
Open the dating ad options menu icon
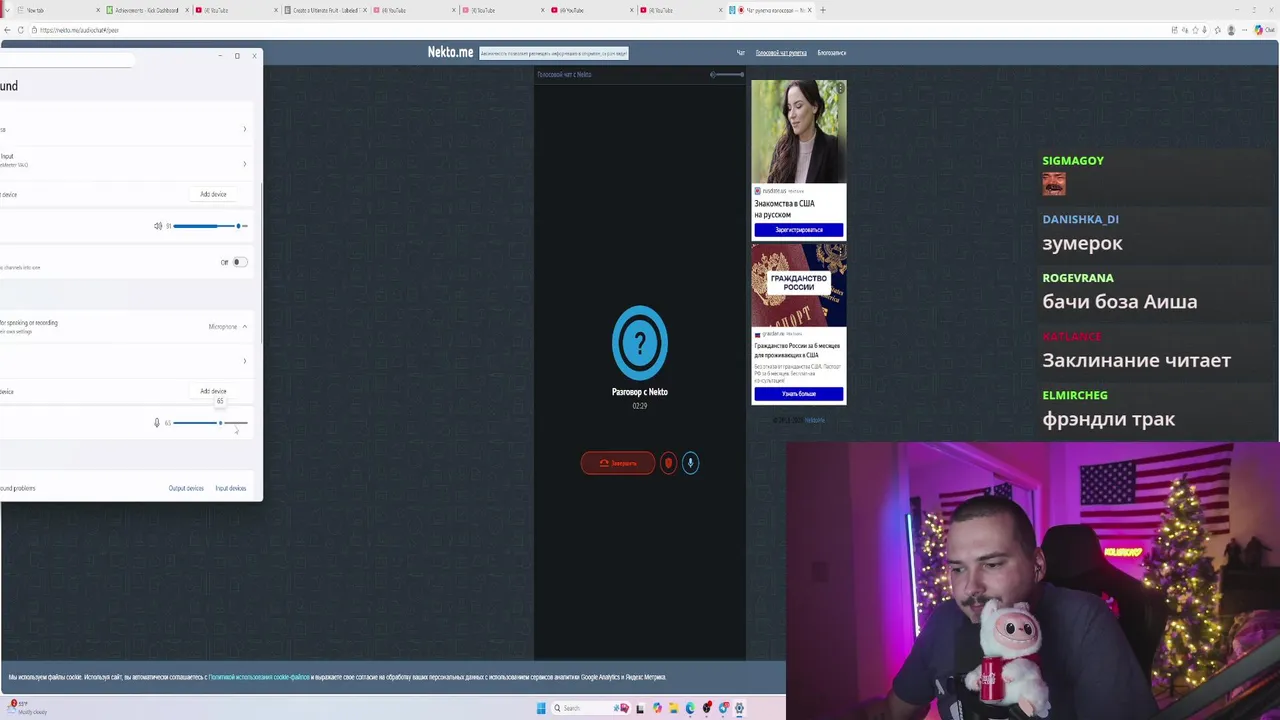tap(841, 88)
